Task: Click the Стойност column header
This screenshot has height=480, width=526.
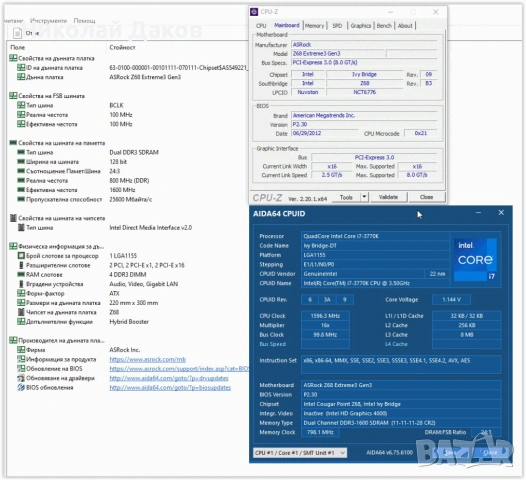Action: [122, 48]
